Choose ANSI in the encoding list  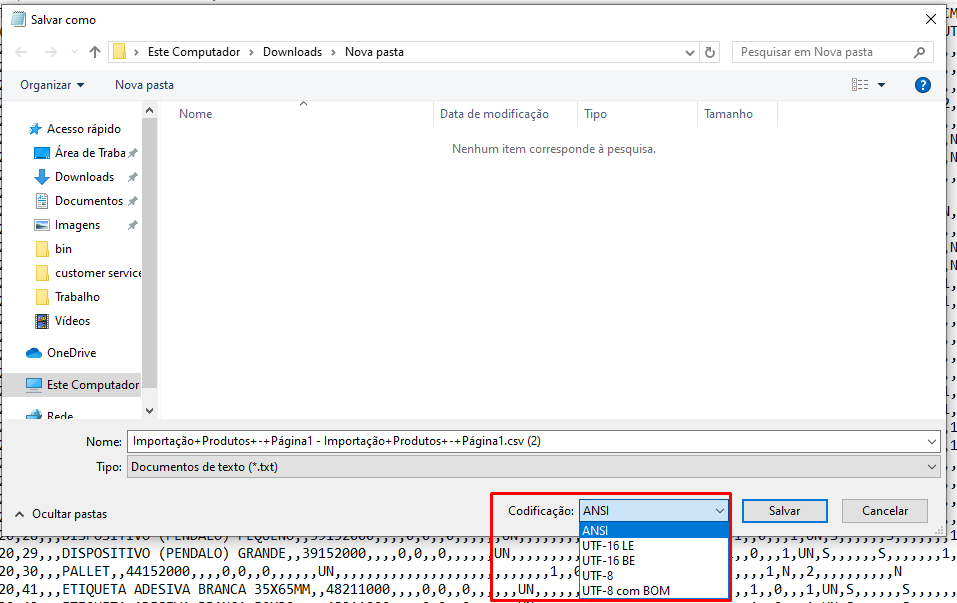[654, 530]
